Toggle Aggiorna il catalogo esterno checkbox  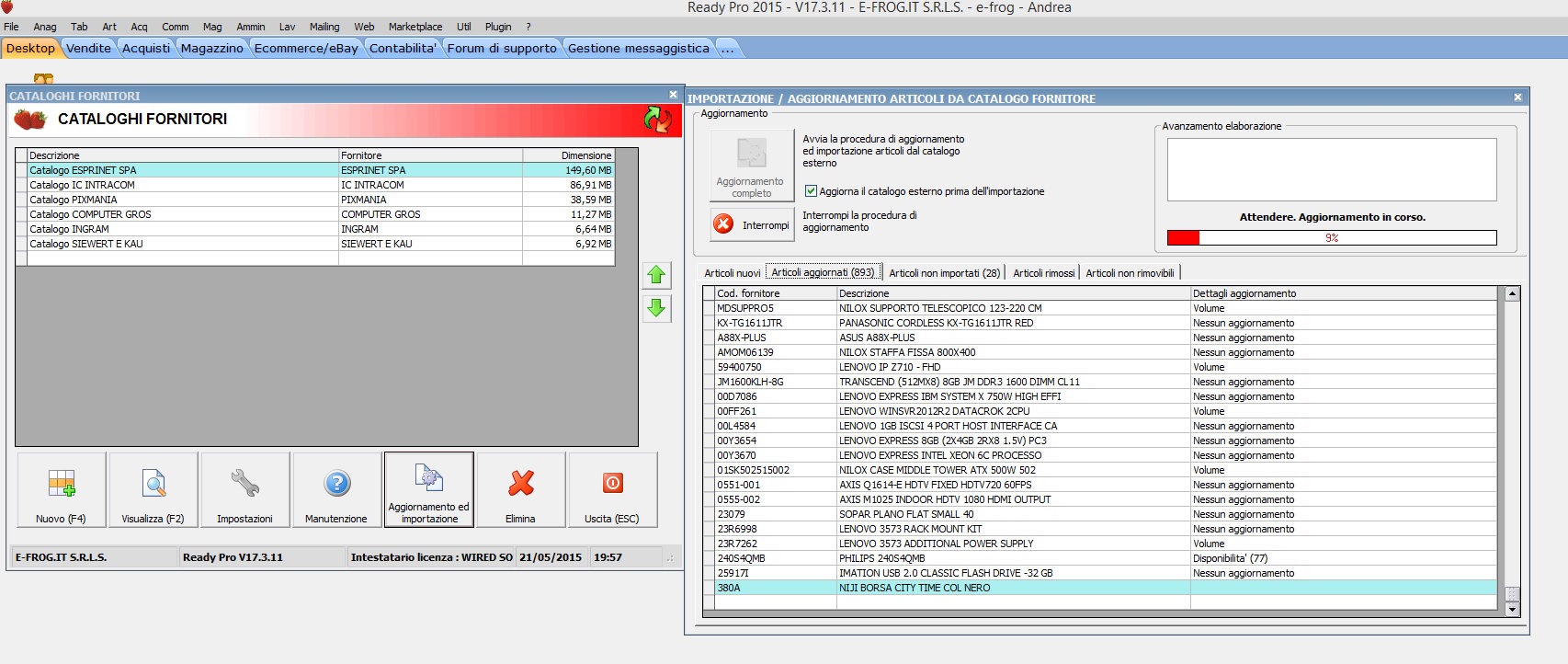811,191
